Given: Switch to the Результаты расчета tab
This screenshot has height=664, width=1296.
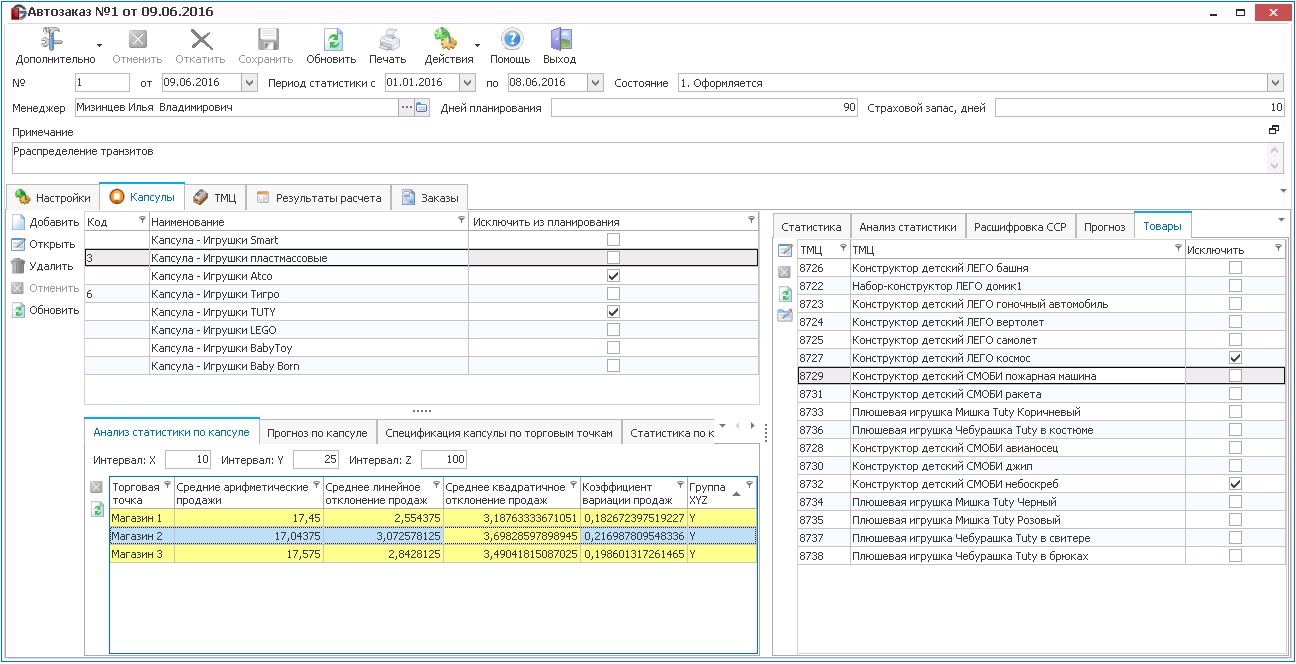Looking at the screenshot, I should (318, 198).
